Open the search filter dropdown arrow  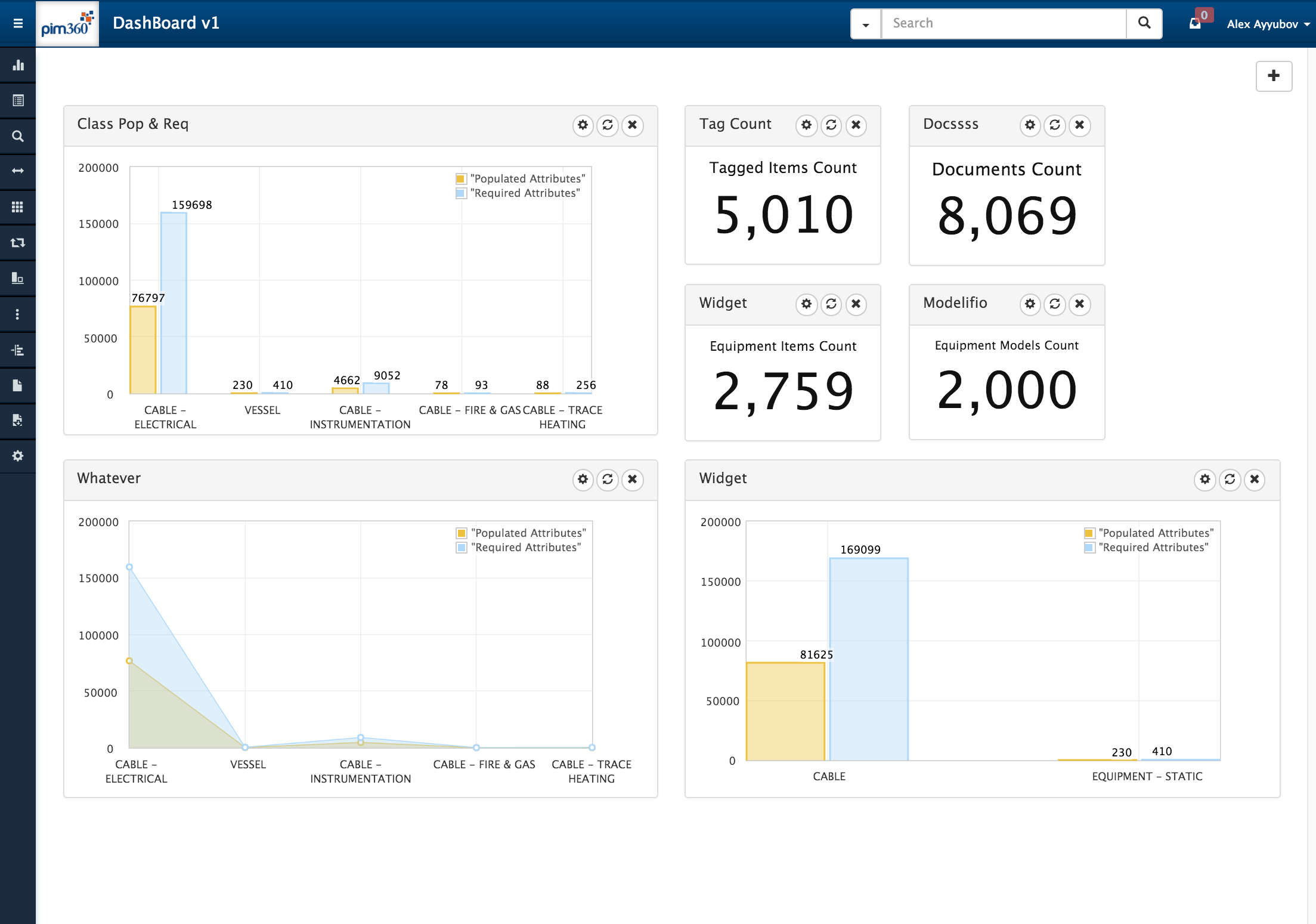866,24
